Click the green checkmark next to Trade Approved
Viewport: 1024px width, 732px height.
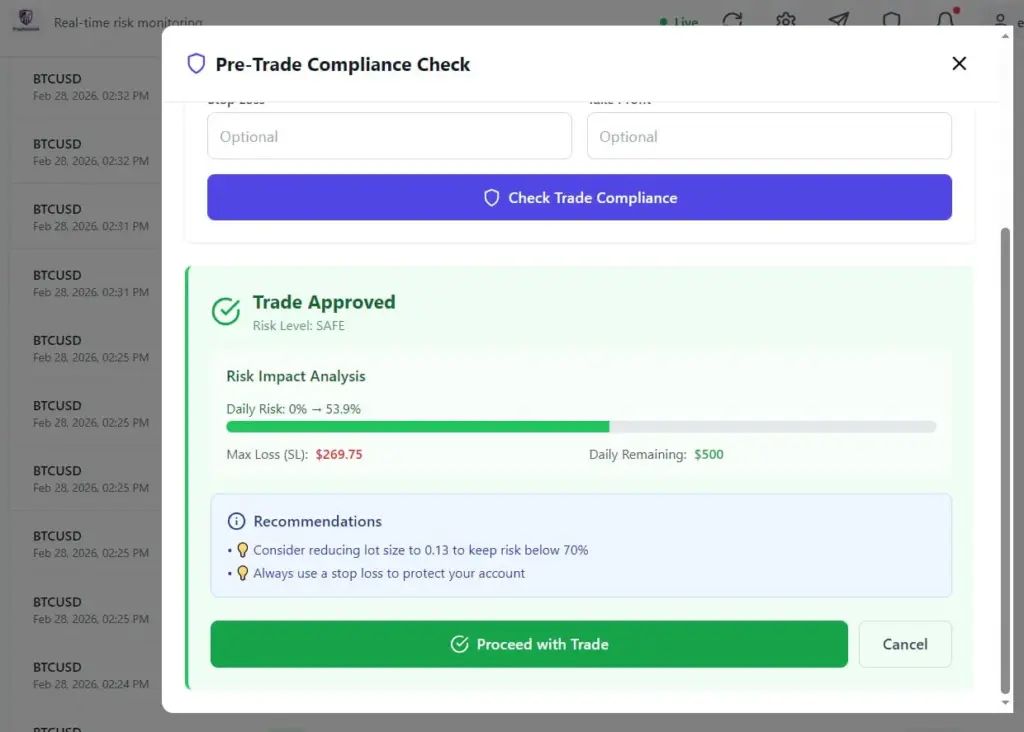225,311
